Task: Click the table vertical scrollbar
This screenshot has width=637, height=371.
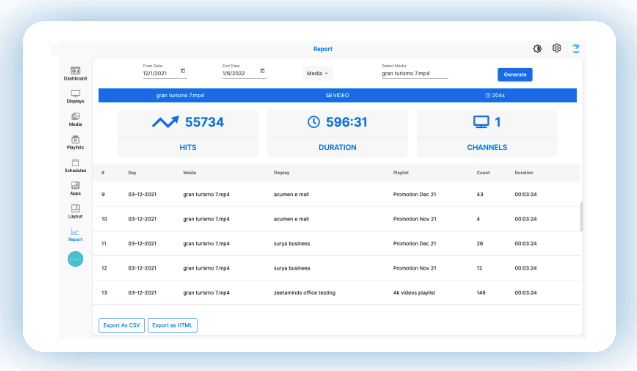Action: 581,217
